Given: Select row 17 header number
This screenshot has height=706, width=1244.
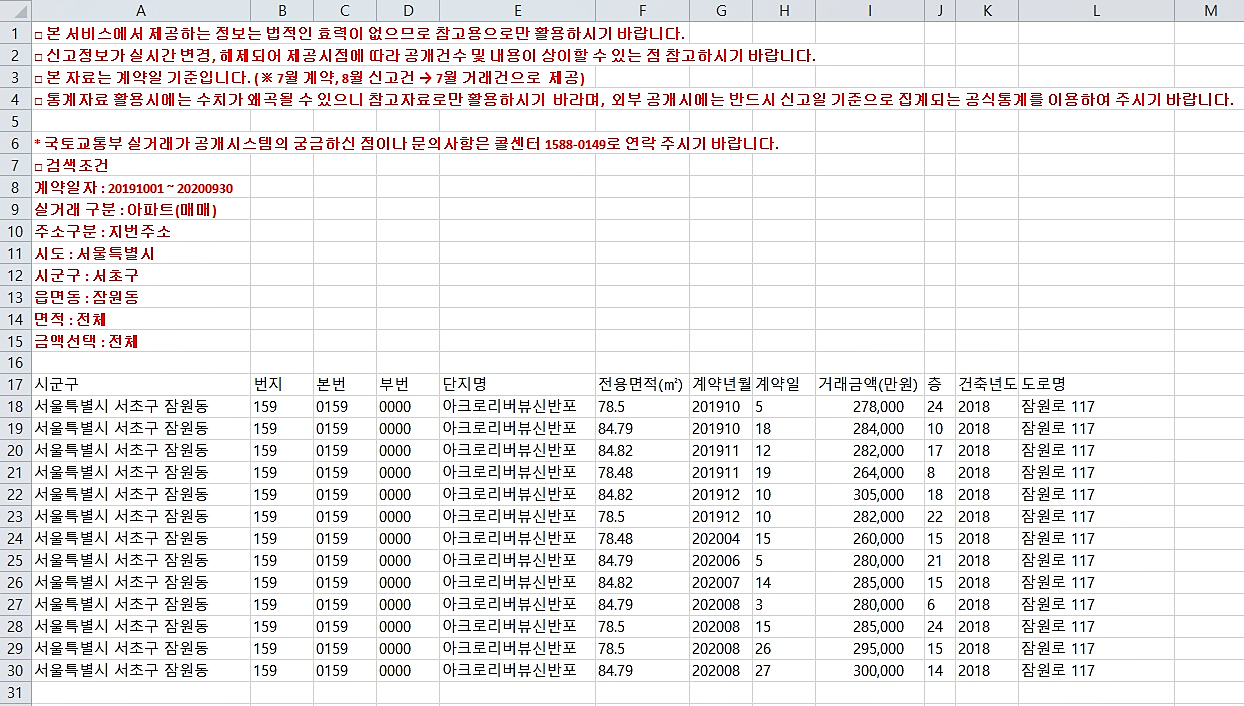Looking at the screenshot, I should tap(15, 384).
